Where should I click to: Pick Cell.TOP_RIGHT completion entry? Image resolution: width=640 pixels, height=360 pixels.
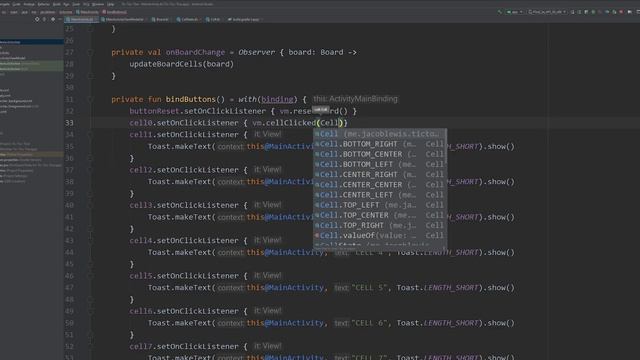[380, 226]
